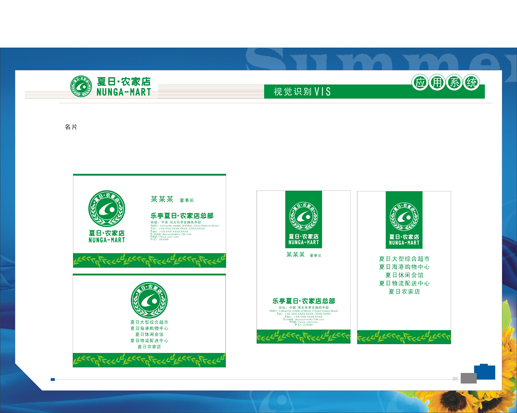Screen dimensions: 517x413
Task: Click the round logo on the lower horizontal card
Action: (149, 300)
